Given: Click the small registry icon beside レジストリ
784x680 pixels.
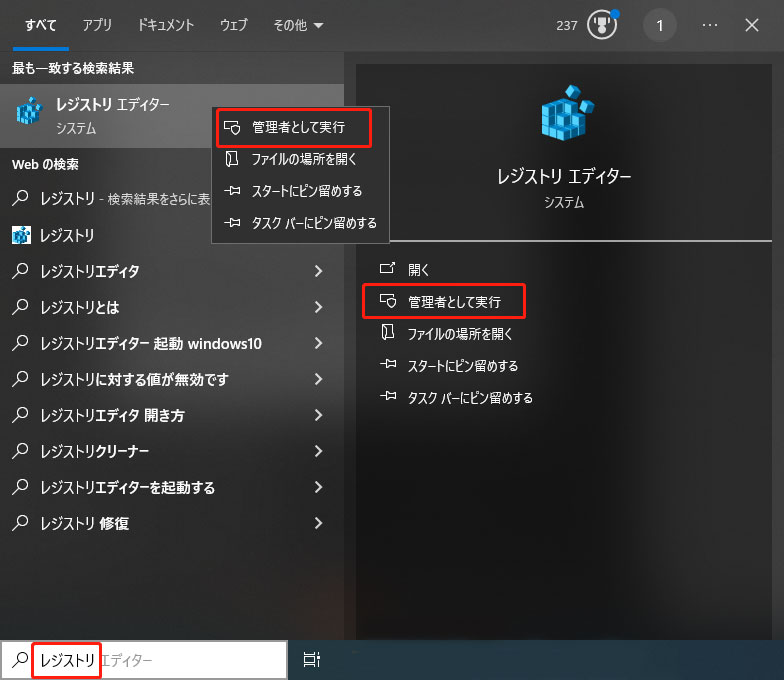Looking at the screenshot, I should coord(22,235).
